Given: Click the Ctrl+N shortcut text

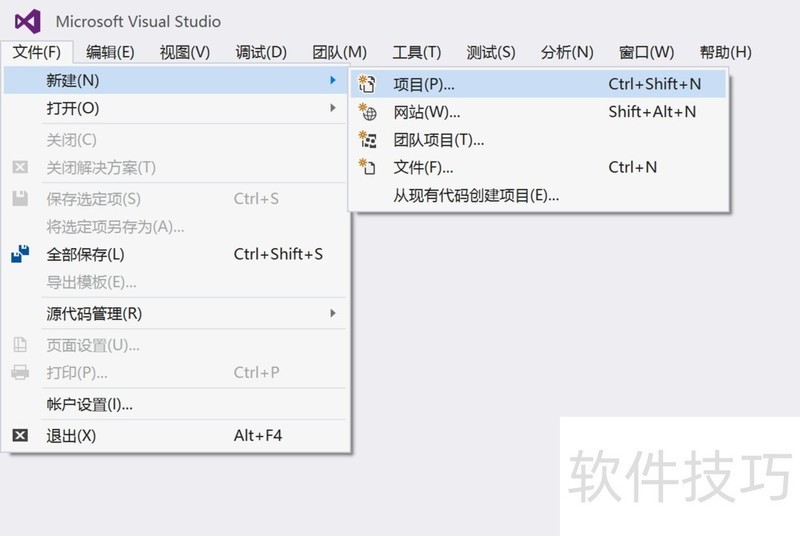Looking at the screenshot, I should tap(633, 167).
